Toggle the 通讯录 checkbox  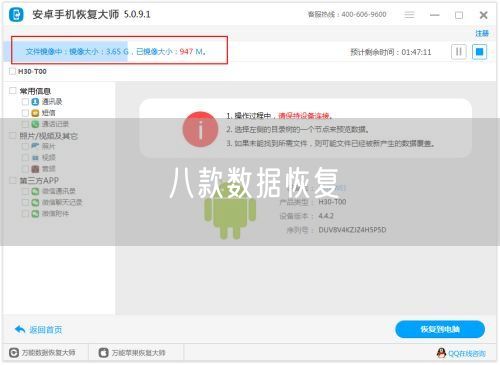pos(25,102)
